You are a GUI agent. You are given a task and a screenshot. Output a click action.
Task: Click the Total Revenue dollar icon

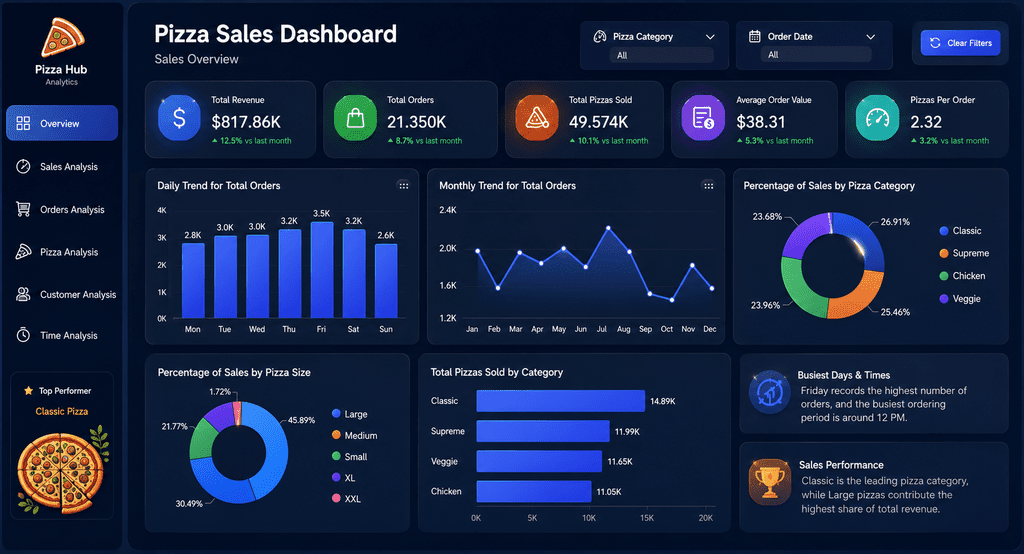coord(179,118)
